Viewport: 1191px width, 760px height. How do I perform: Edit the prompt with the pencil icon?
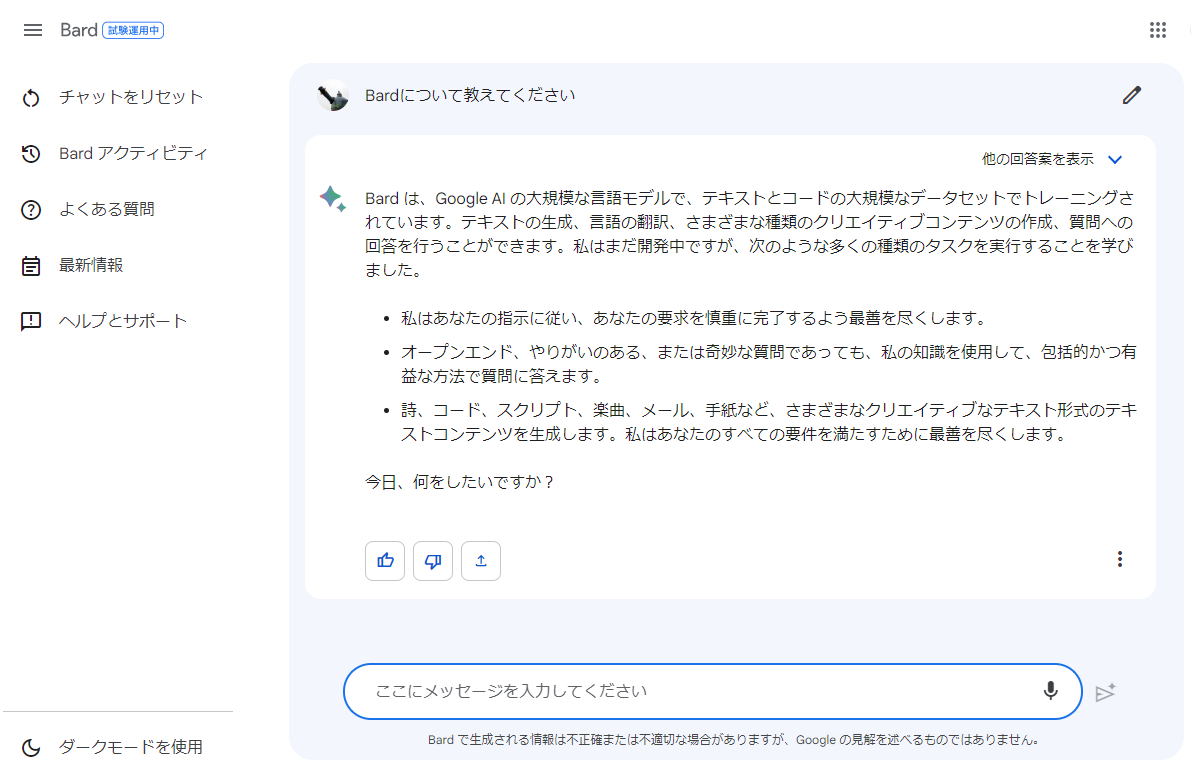point(1132,95)
